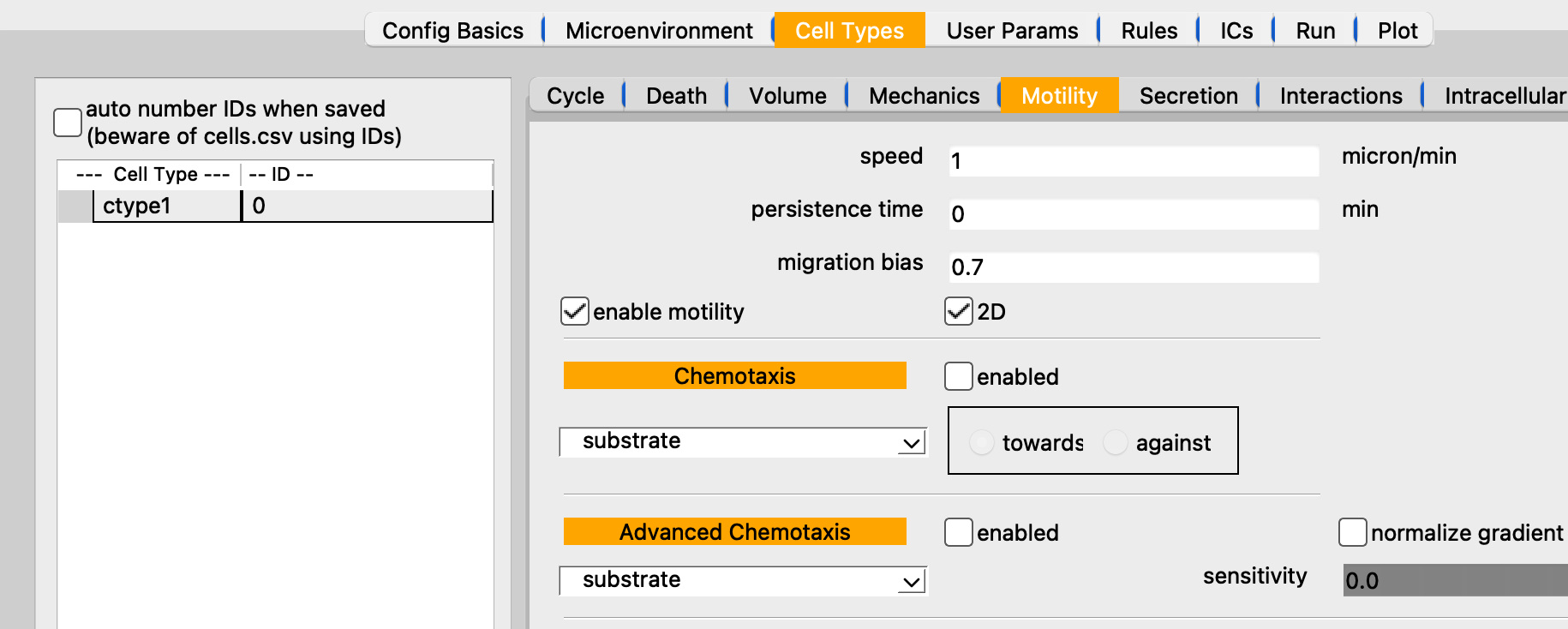This screenshot has width=1568, height=629.
Task: Select ctype1 in the cell type list
Action: click(x=166, y=207)
